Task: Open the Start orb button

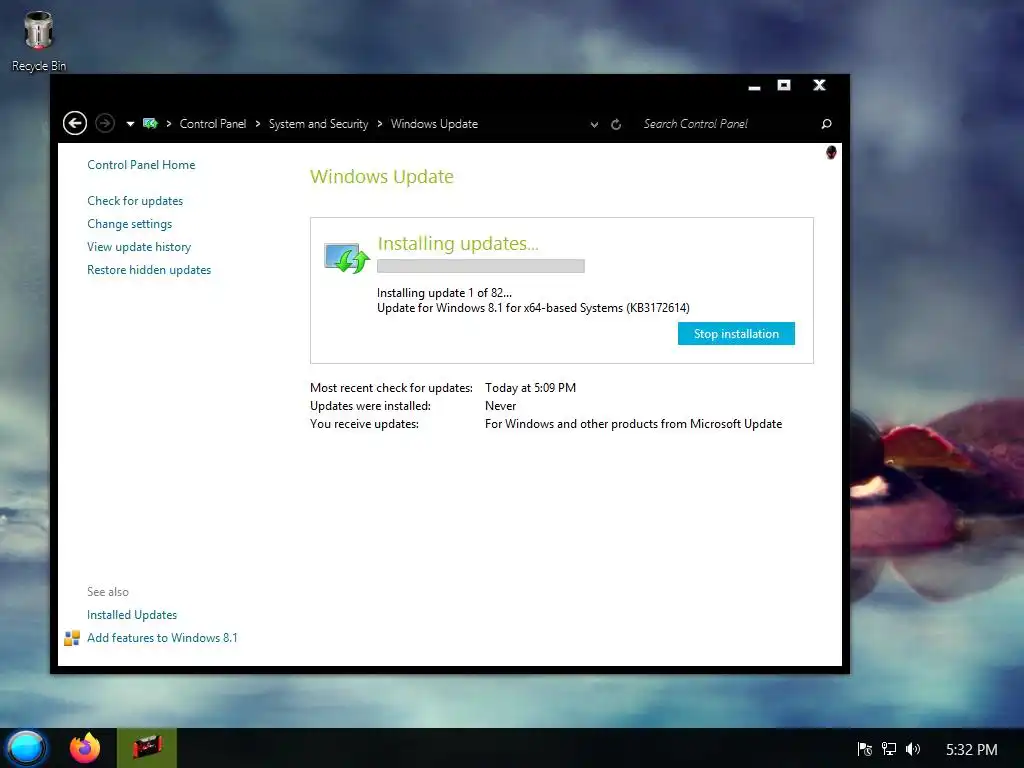Action: (x=25, y=748)
